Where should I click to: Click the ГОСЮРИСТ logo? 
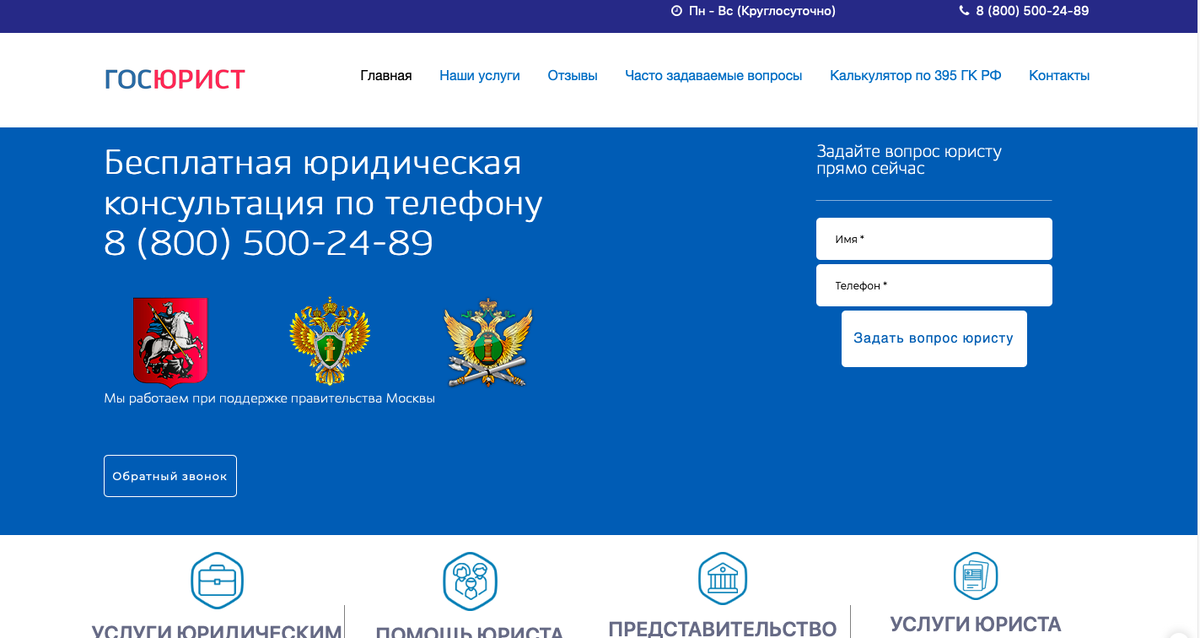[175, 79]
